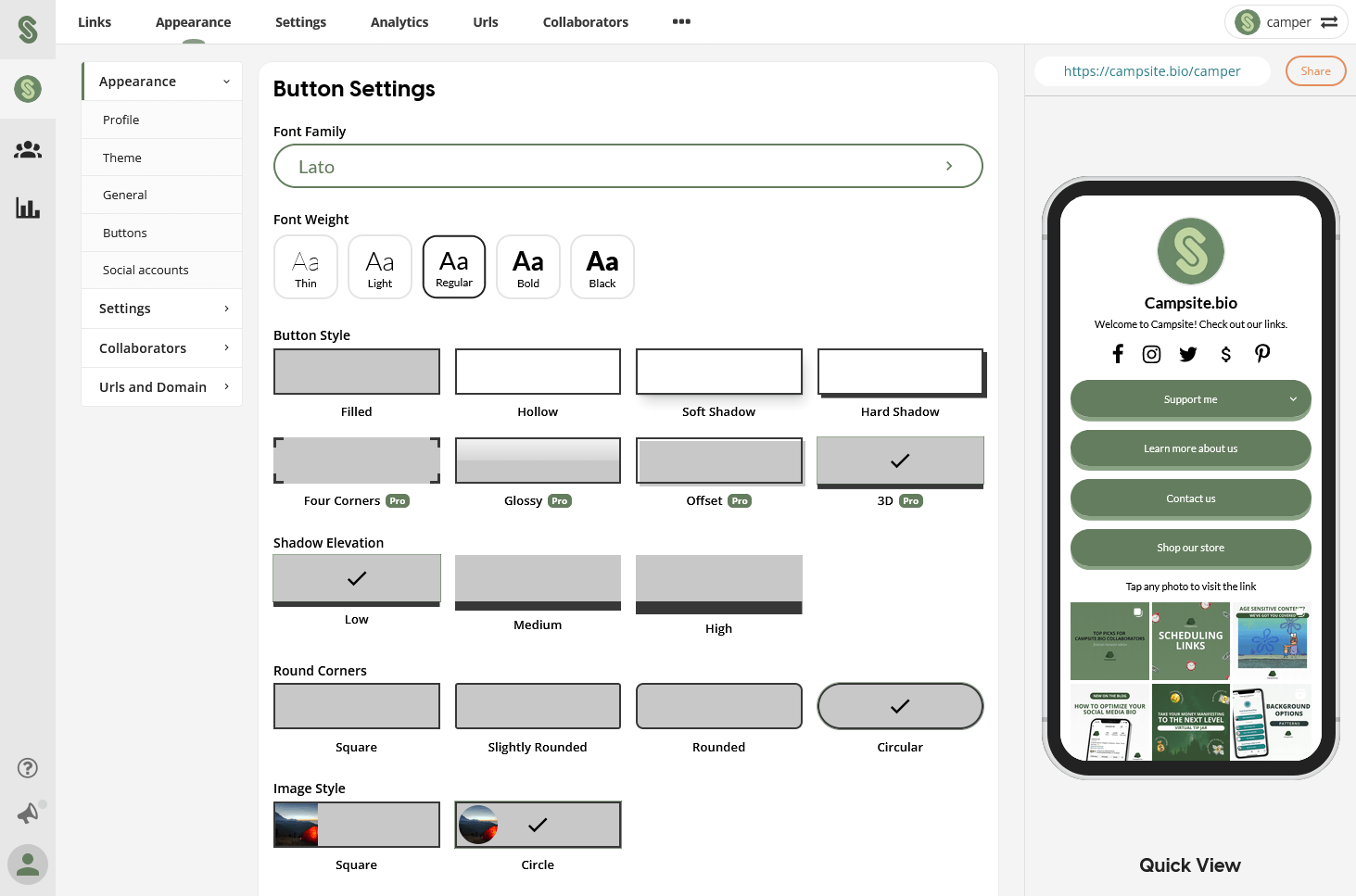Click the Share button next to the profile URL

click(1315, 70)
